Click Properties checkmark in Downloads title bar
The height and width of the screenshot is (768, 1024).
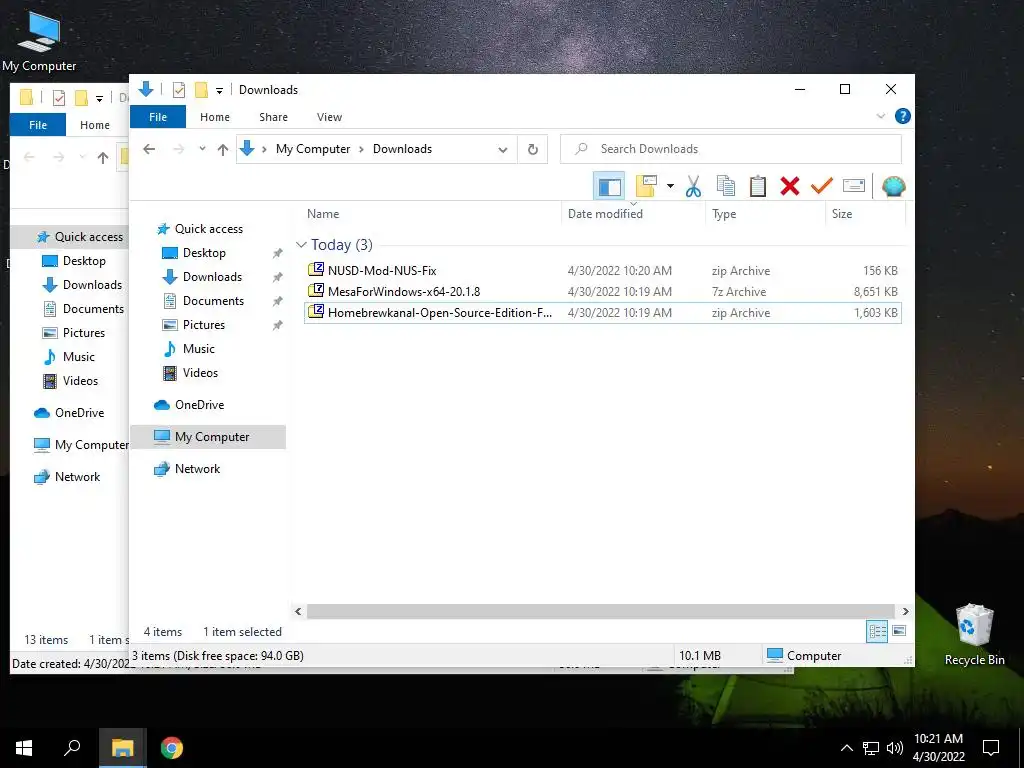click(x=178, y=89)
